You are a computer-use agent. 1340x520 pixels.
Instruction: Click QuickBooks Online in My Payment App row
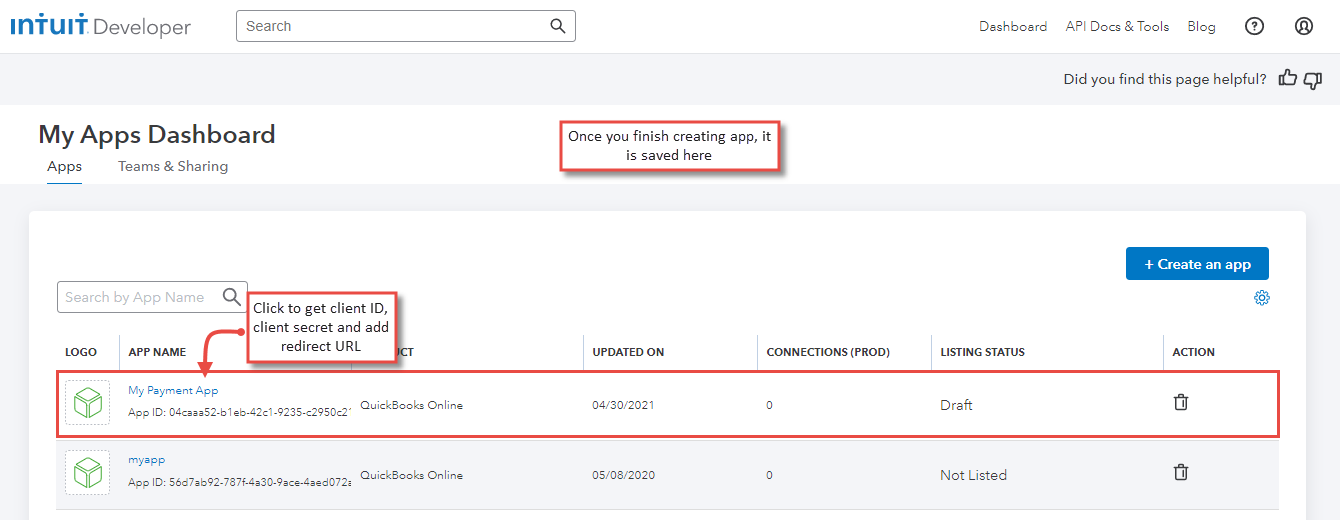tap(411, 405)
